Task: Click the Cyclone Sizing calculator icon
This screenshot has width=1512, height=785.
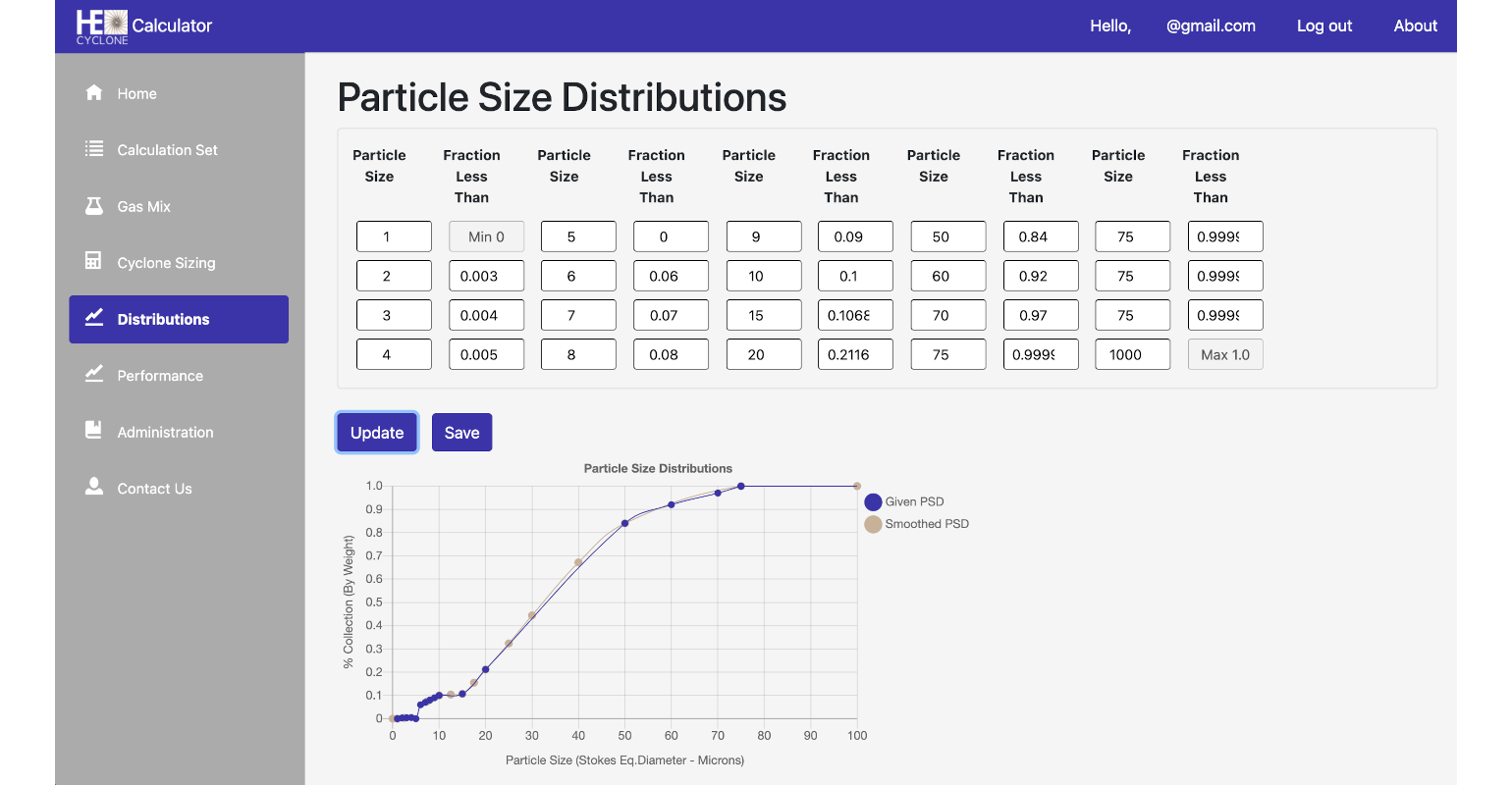Action: click(x=94, y=262)
